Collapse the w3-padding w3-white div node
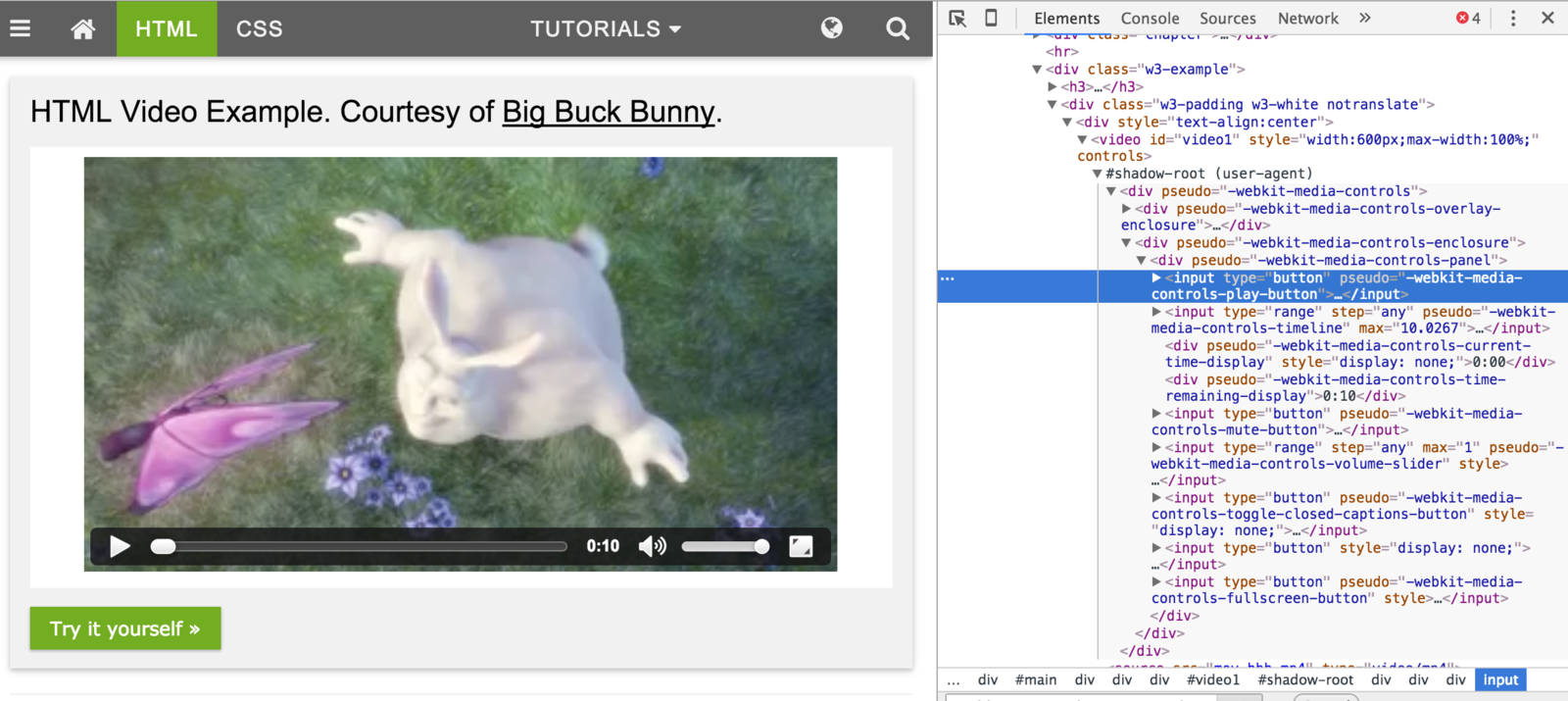The width and height of the screenshot is (1568, 701). (x=1053, y=105)
